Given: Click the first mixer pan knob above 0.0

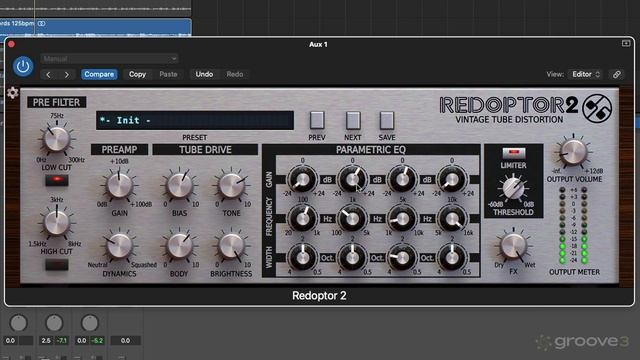Looking at the screenshot, I should point(18,323).
